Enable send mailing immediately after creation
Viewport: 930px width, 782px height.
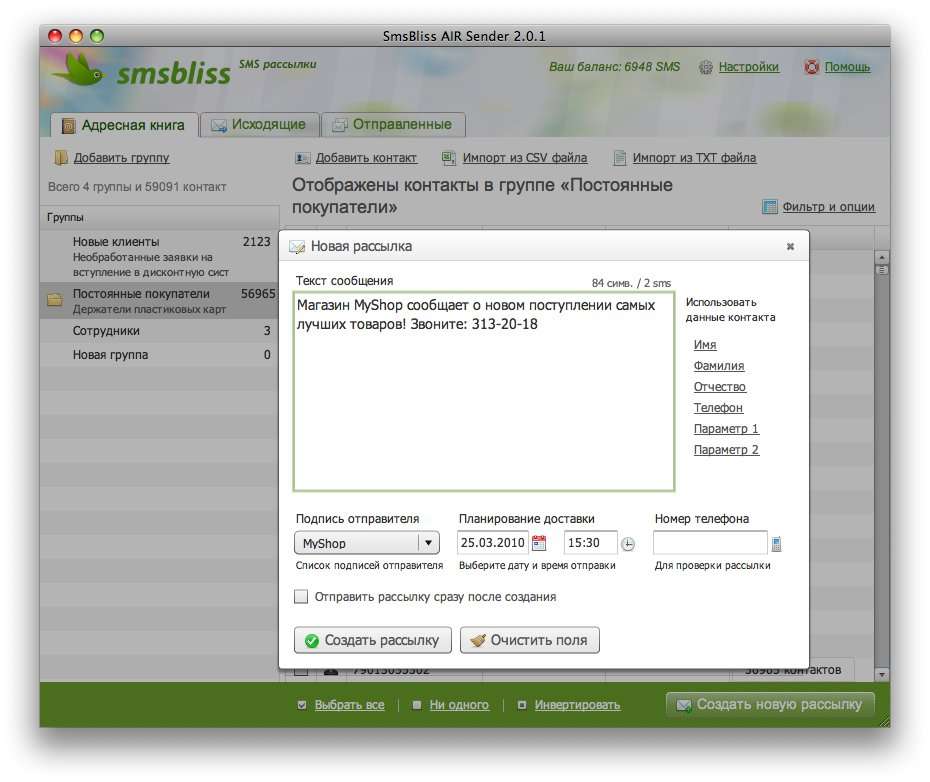pyautogui.click(x=301, y=596)
